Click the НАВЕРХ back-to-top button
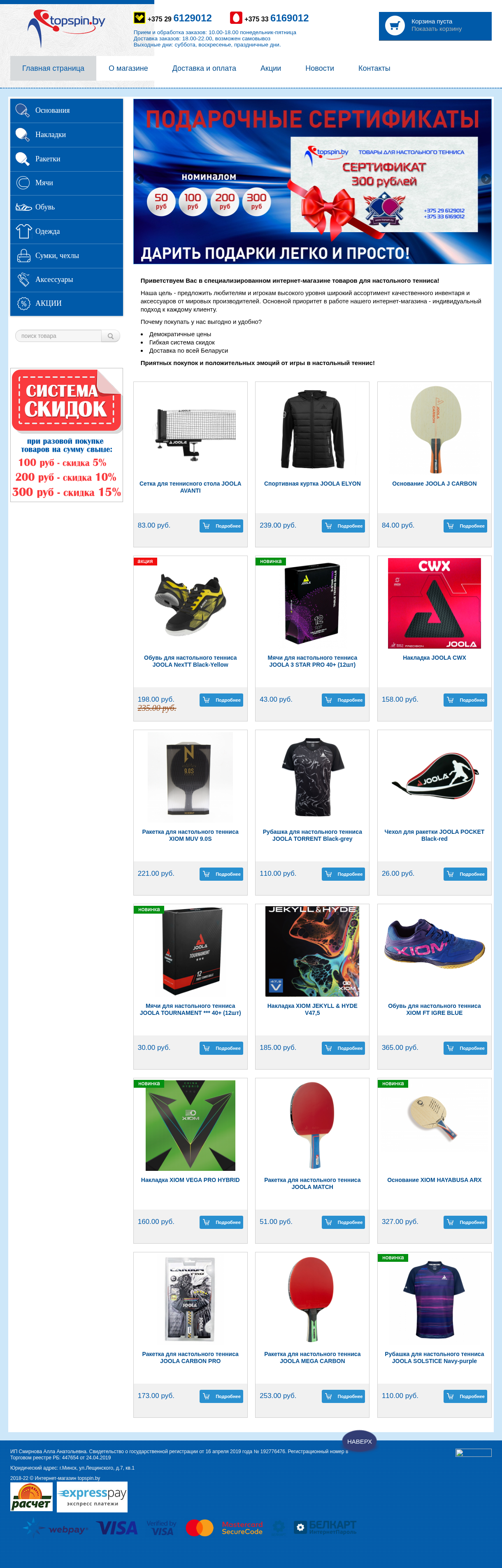Viewport: 502px width, 1568px height. (x=360, y=1441)
